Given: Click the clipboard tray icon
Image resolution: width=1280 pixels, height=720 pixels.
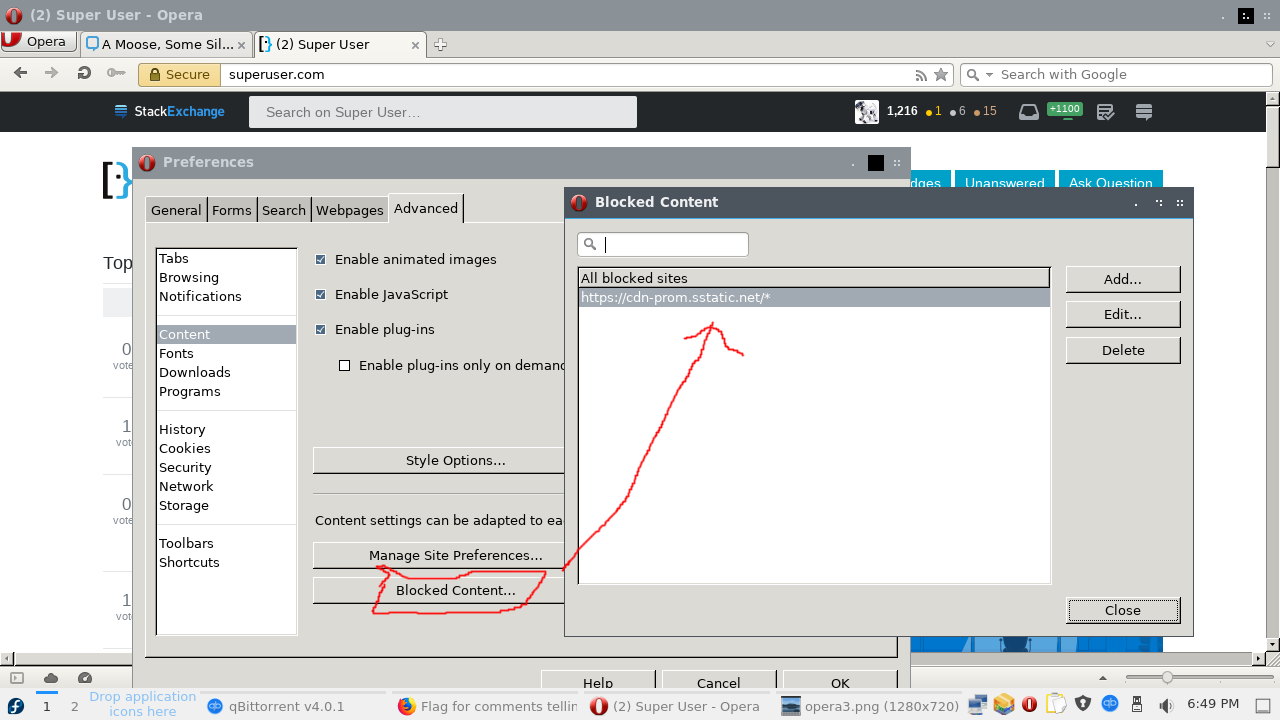Looking at the screenshot, I should click(1056, 705).
